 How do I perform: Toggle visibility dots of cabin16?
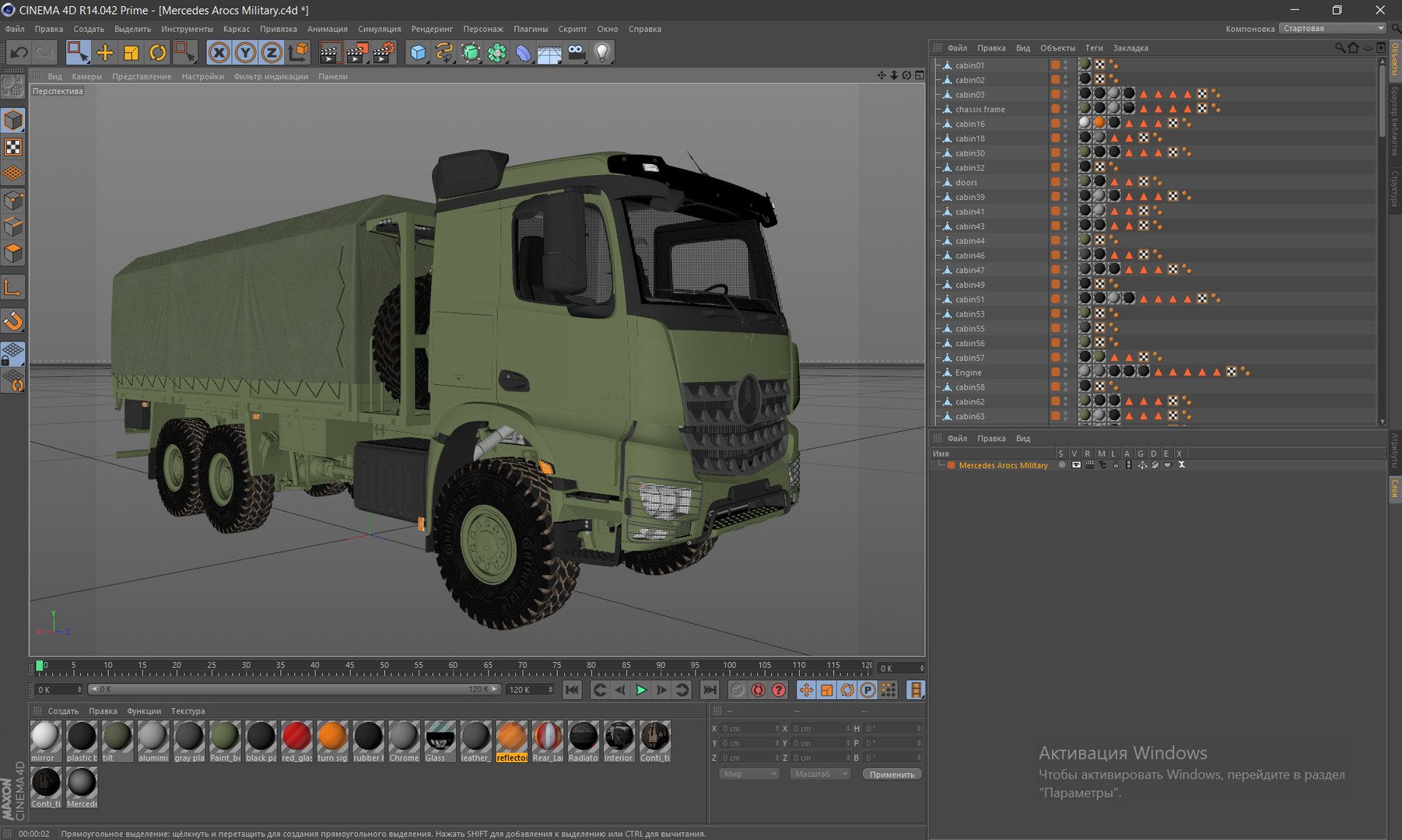[1067, 124]
